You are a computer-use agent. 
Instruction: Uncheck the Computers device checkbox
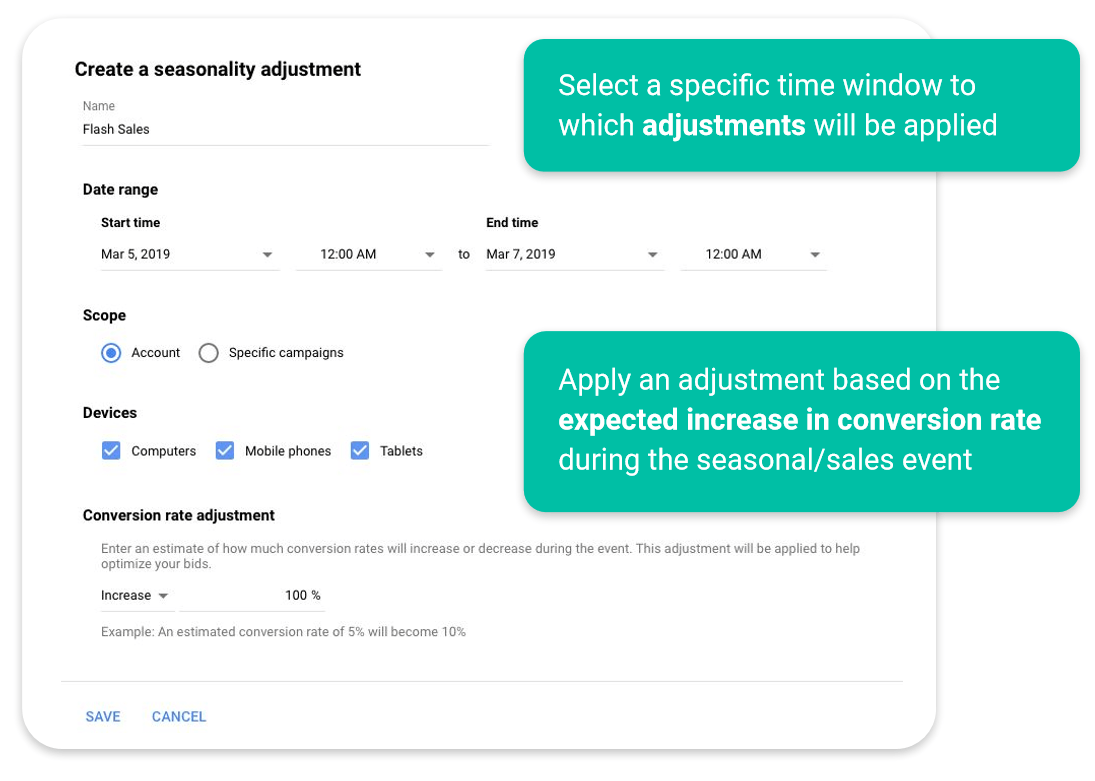(111, 451)
